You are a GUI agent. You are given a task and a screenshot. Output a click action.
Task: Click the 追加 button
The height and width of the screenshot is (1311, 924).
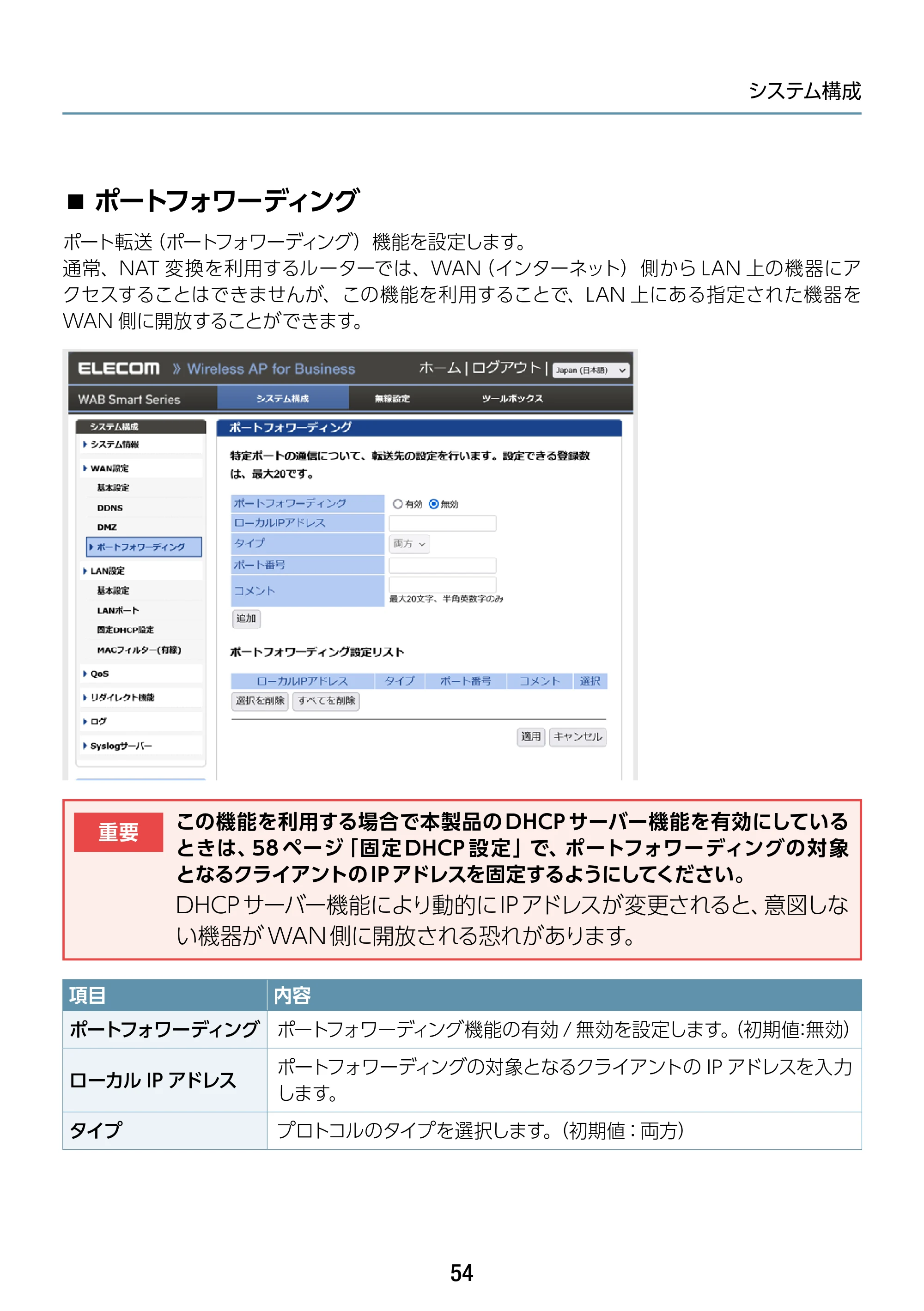pos(246,619)
